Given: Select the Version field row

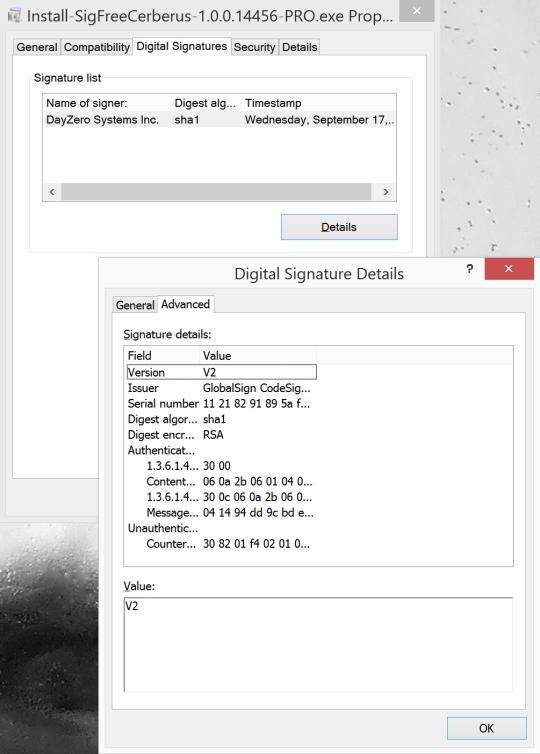Looking at the screenshot, I should (222, 372).
